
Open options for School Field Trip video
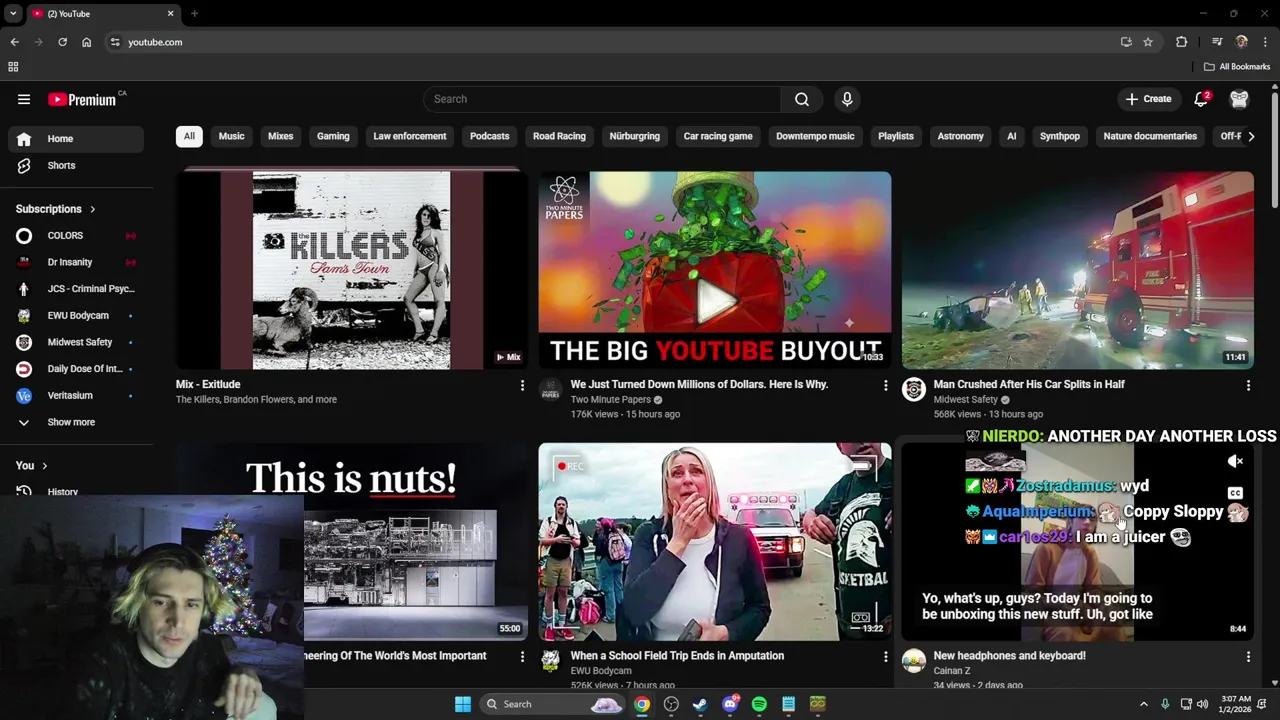pyautogui.click(x=885, y=657)
